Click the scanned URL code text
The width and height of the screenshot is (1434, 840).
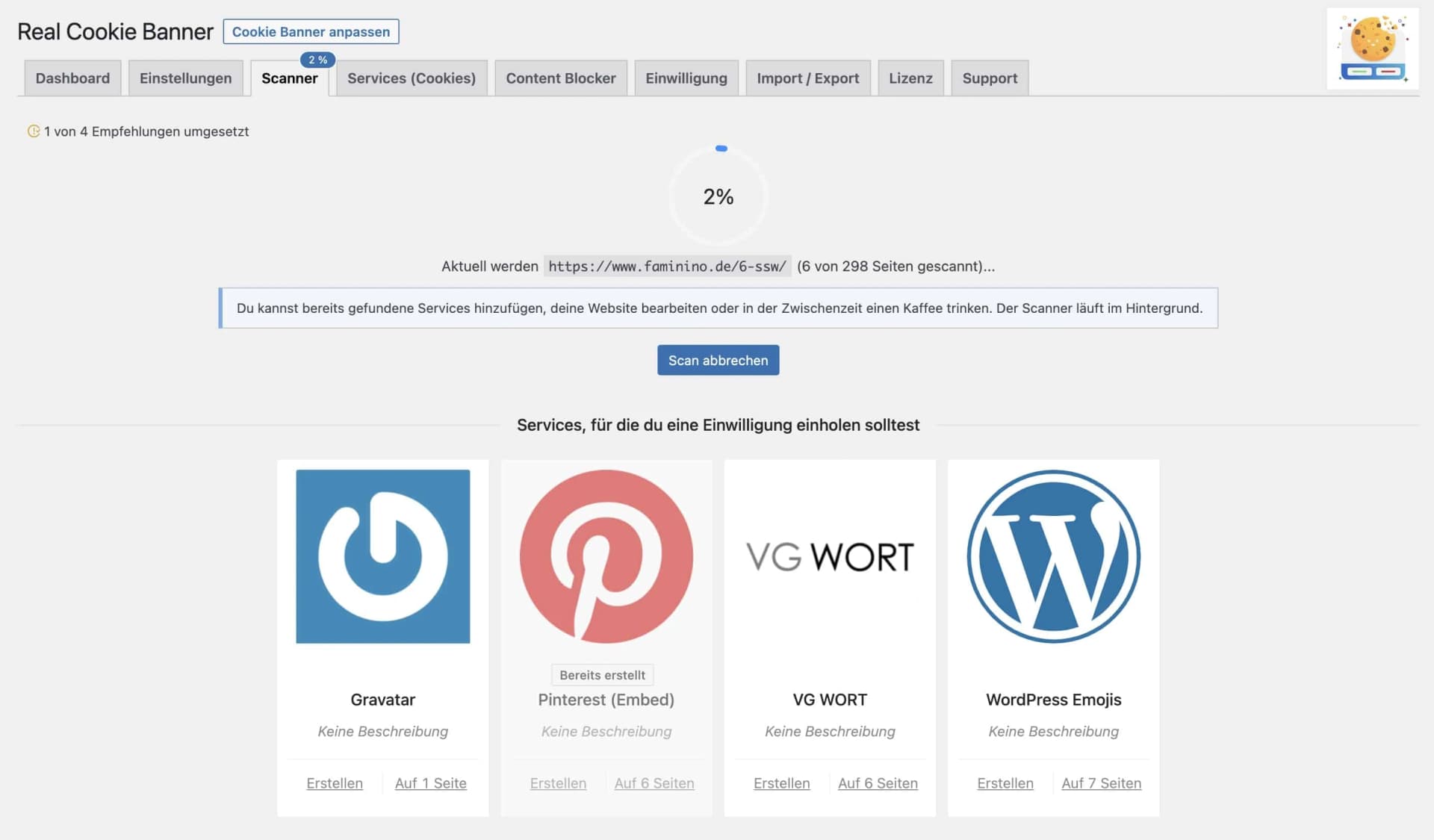pyautogui.click(x=667, y=267)
